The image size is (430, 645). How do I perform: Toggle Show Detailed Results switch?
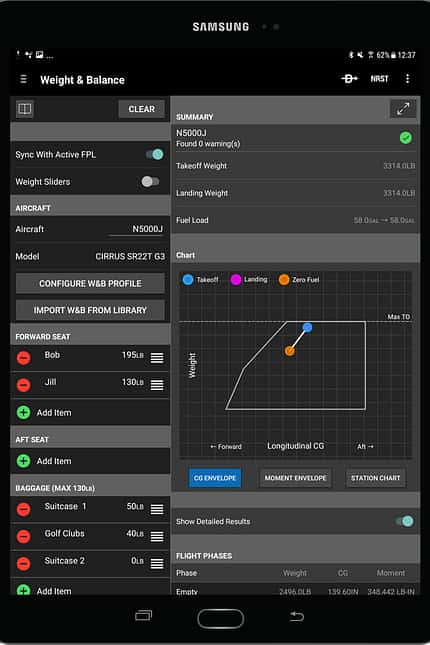[404, 521]
